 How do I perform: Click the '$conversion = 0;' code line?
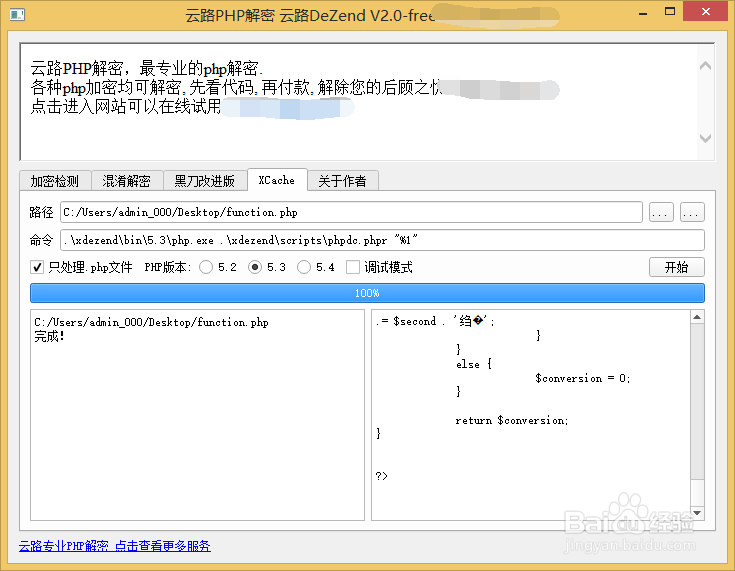[x=583, y=378]
